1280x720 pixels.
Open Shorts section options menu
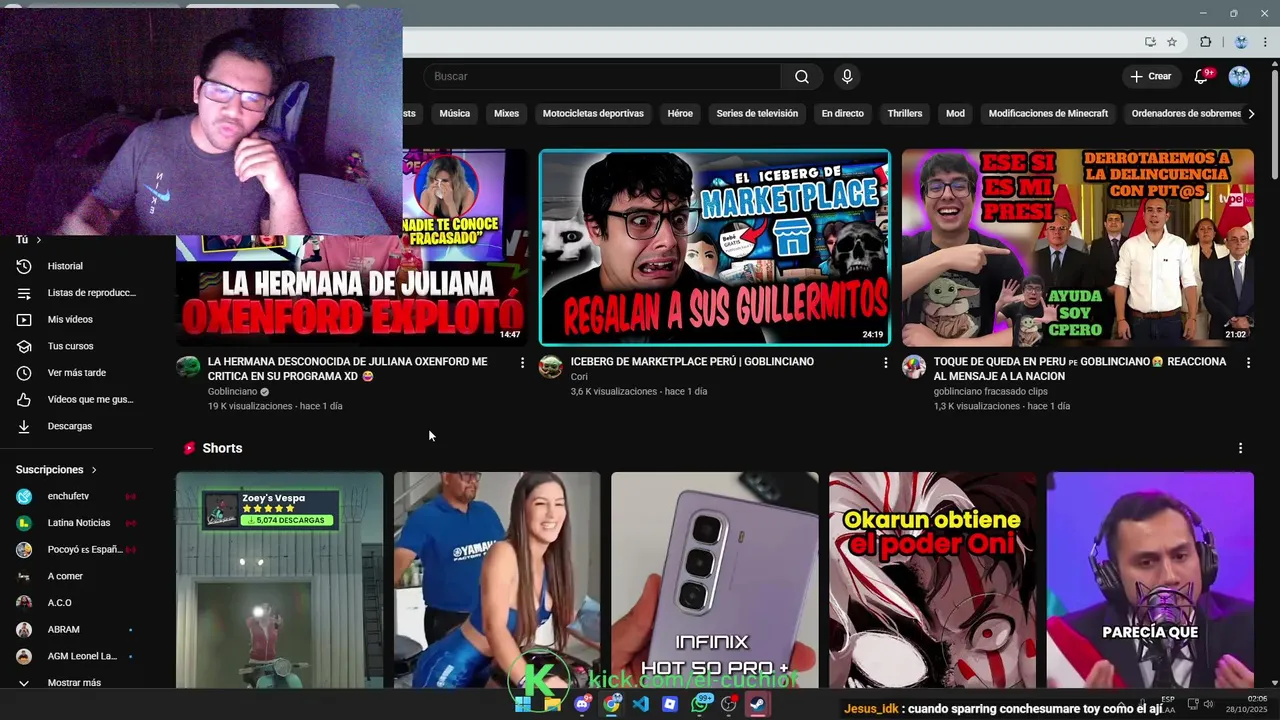(1240, 448)
